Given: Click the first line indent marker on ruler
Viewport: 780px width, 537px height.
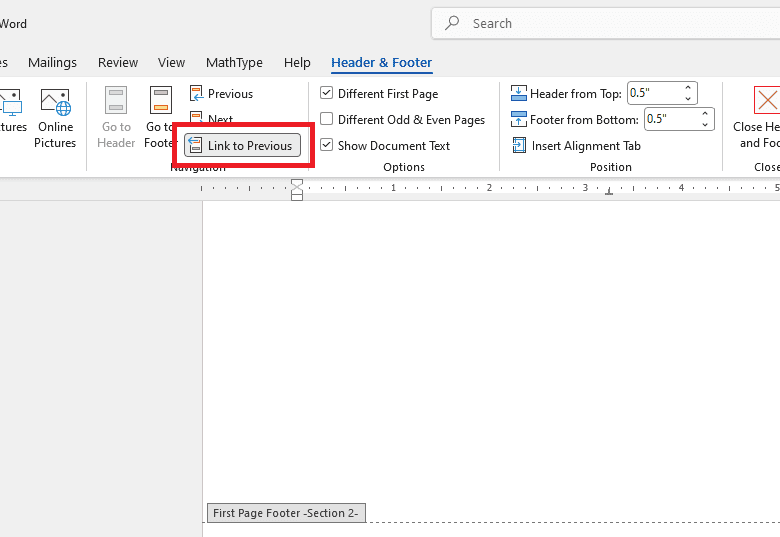Looking at the screenshot, I should point(296,183).
